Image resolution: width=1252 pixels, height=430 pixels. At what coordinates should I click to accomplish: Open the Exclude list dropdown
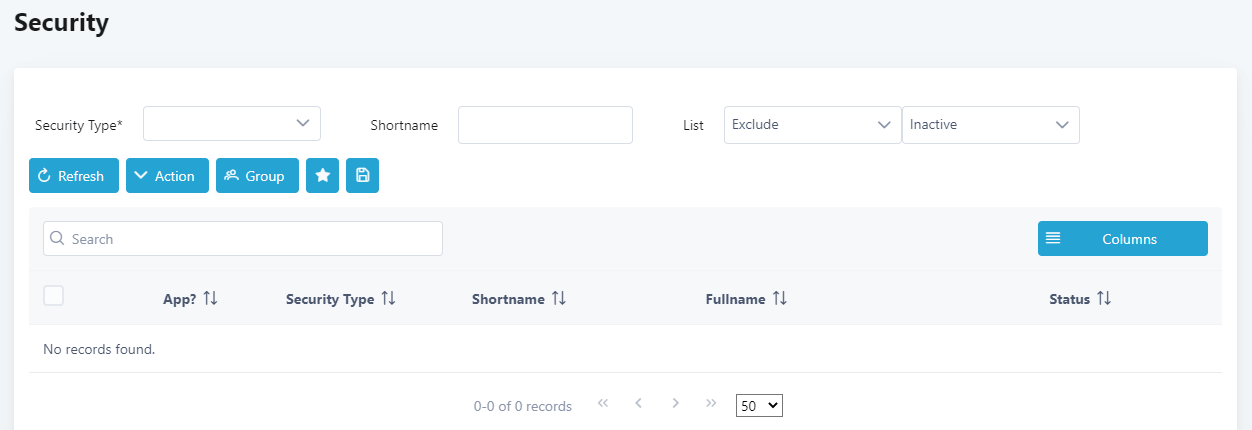click(812, 125)
